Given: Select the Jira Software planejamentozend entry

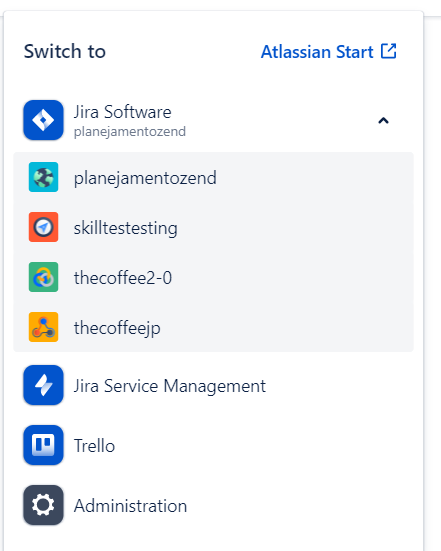Looking at the screenshot, I should coord(213,120).
